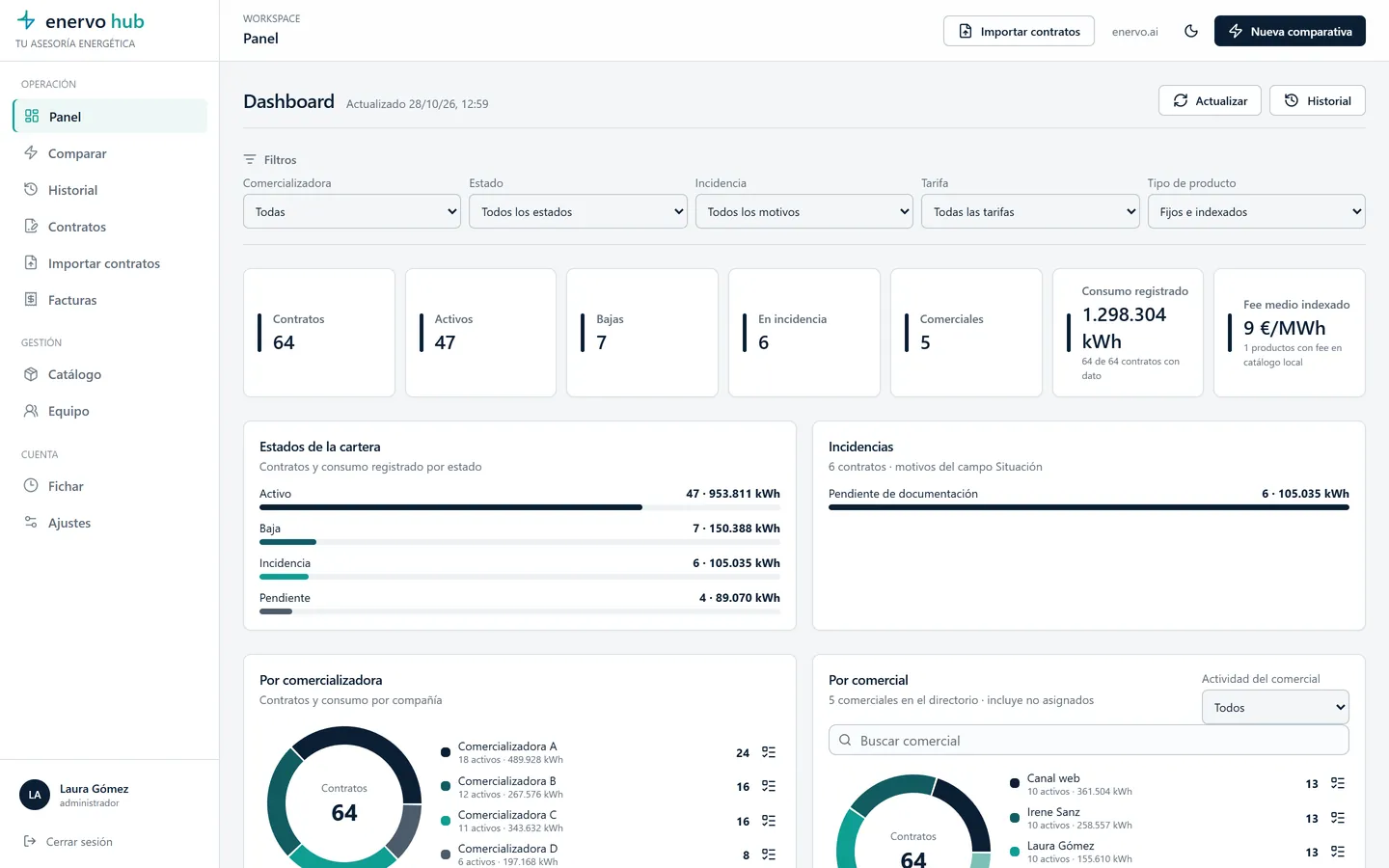Click the Historial button on dashboard
This screenshot has width=1389, height=868.
pyautogui.click(x=1318, y=100)
